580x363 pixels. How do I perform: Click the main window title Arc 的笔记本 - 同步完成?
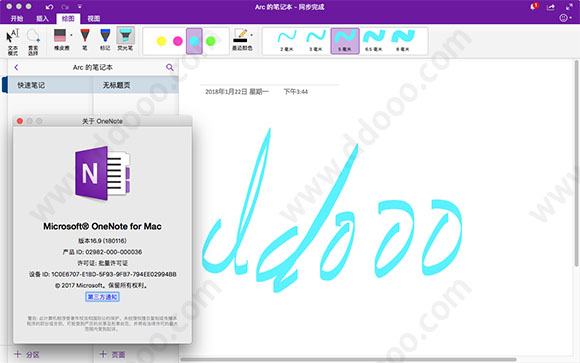click(290, 7)
